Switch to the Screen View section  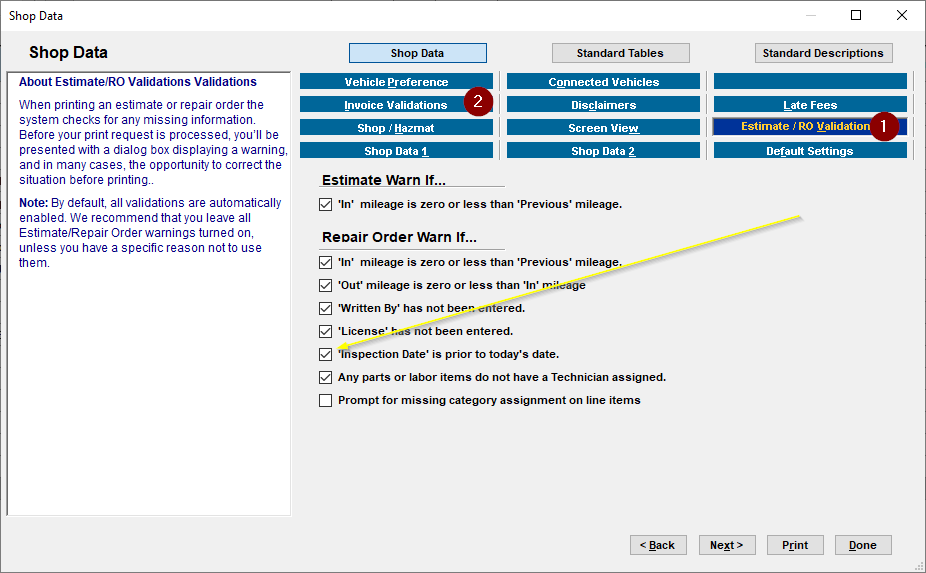click(x=604, y=128)
